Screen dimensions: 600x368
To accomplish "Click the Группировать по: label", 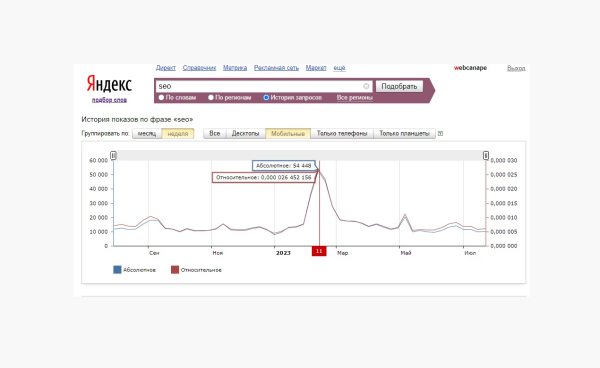I will (x=105, y=134).
